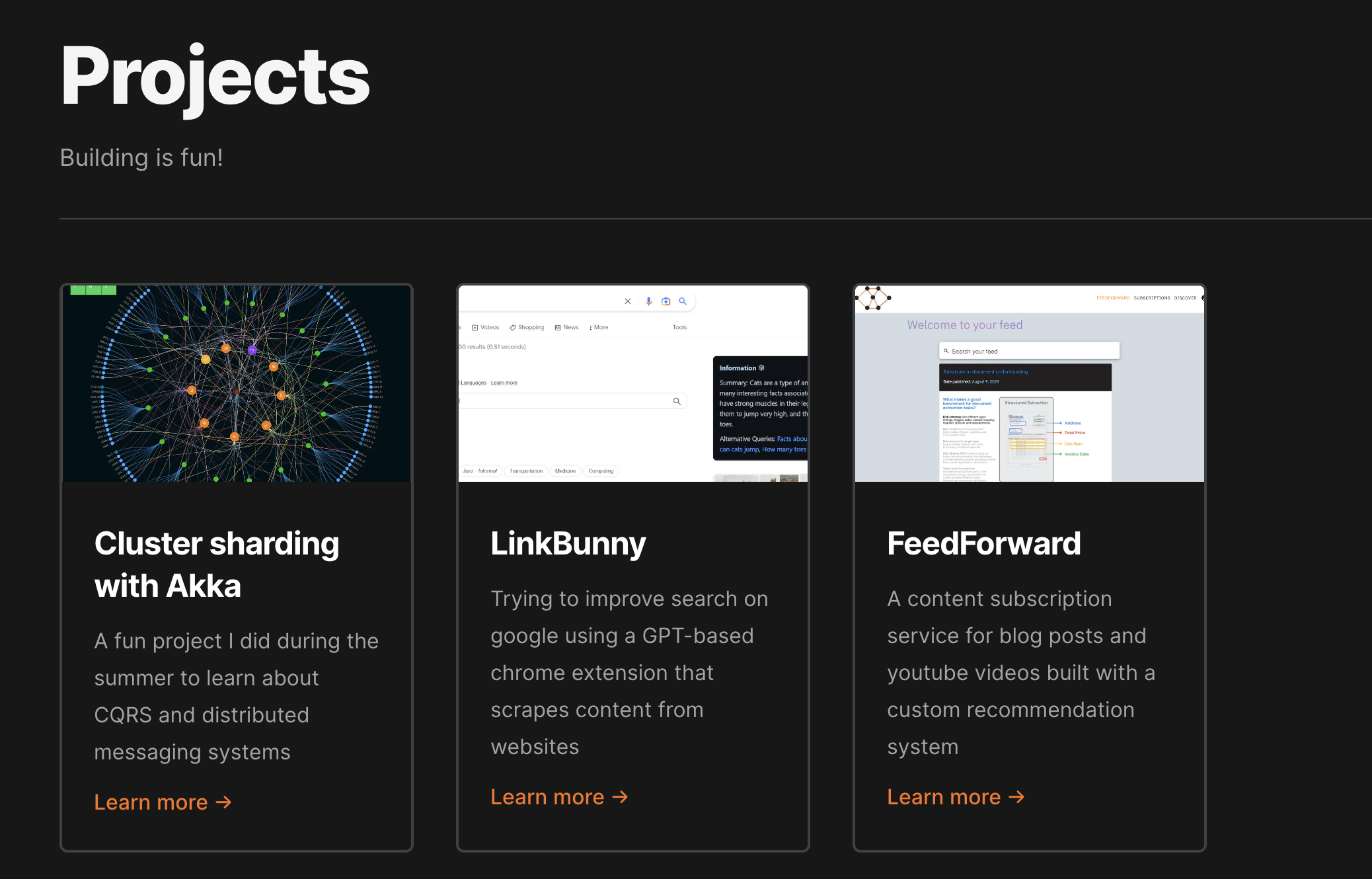Click the Search your feed field
Screen dimensions: 1372x879
(1029, 351)
